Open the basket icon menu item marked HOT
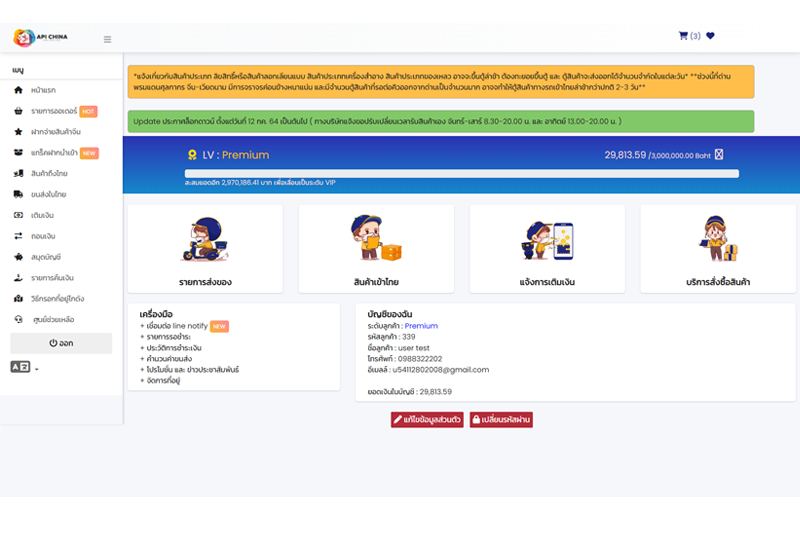 pyautogui.click(x=55, y=111)
